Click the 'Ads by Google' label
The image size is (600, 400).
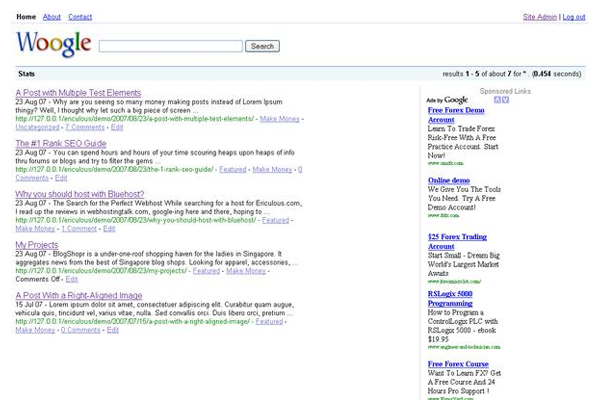pos(447,100)
